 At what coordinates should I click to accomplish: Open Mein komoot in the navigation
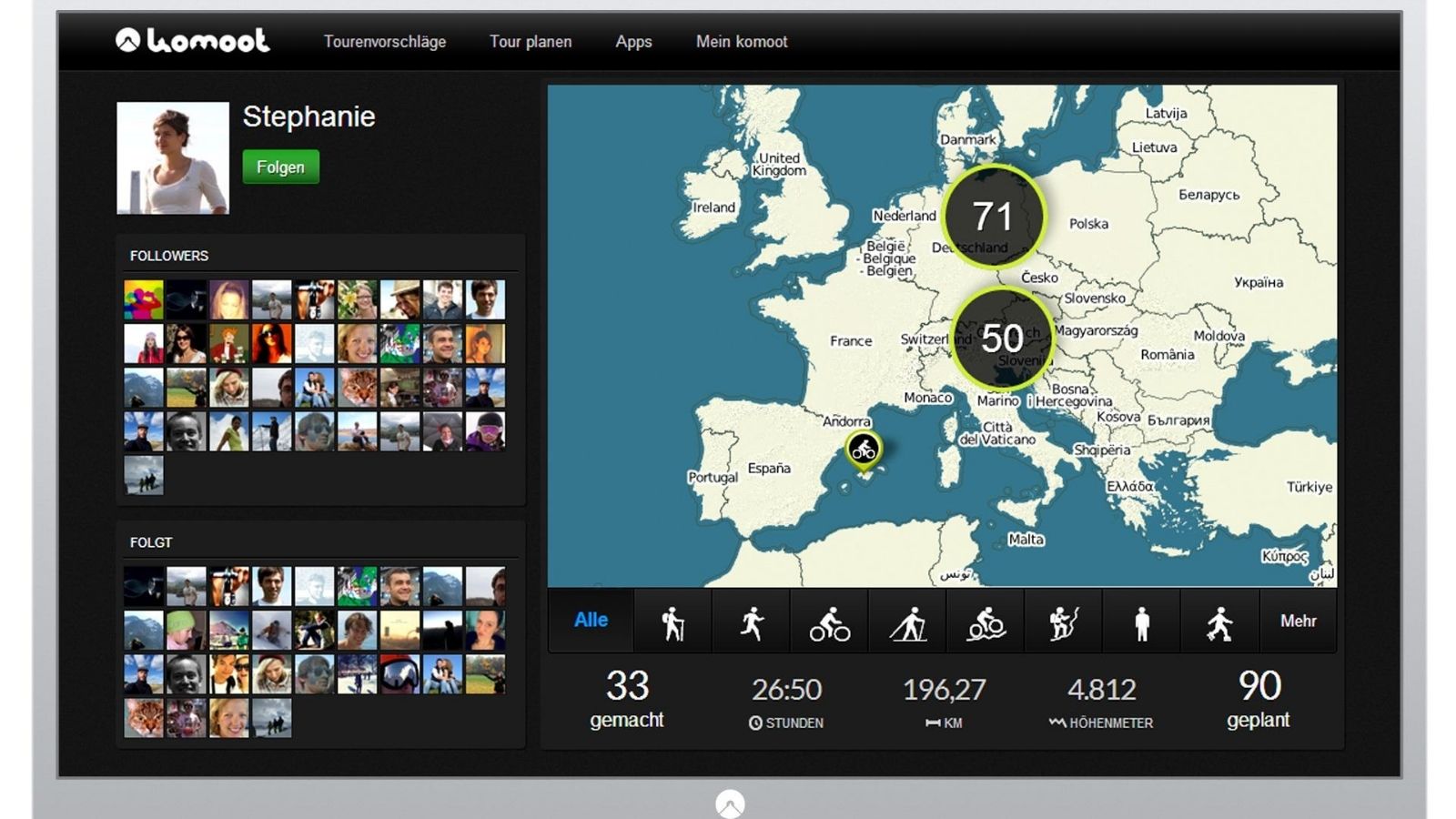pyautogui.click(x=742, y=41)
